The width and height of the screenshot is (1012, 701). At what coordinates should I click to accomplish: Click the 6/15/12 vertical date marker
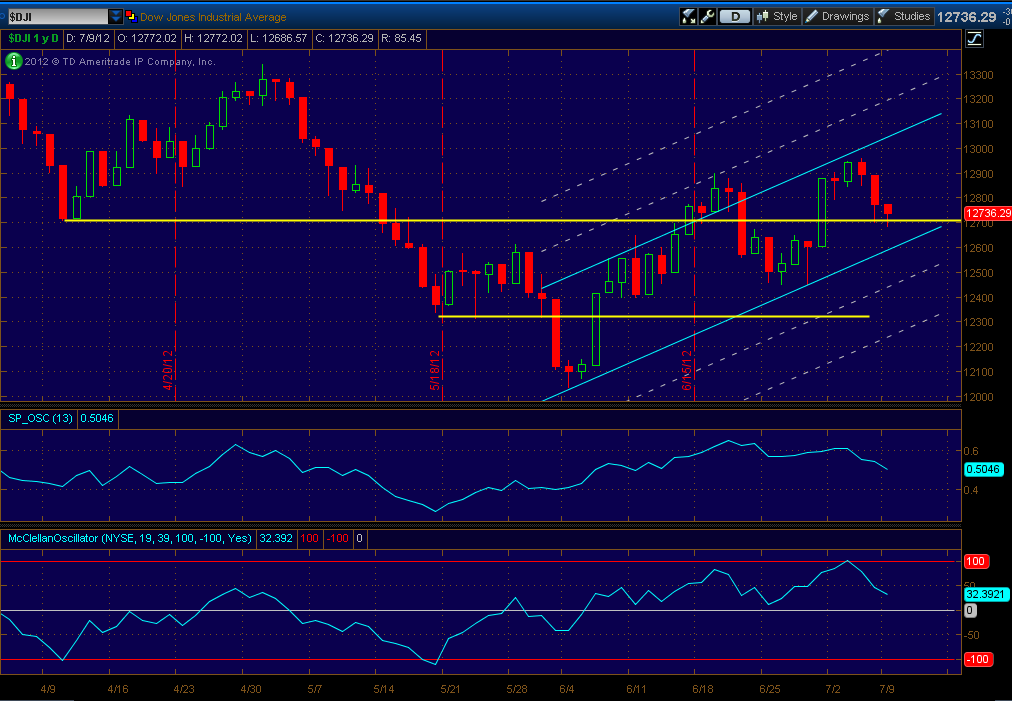pos(687,371)
